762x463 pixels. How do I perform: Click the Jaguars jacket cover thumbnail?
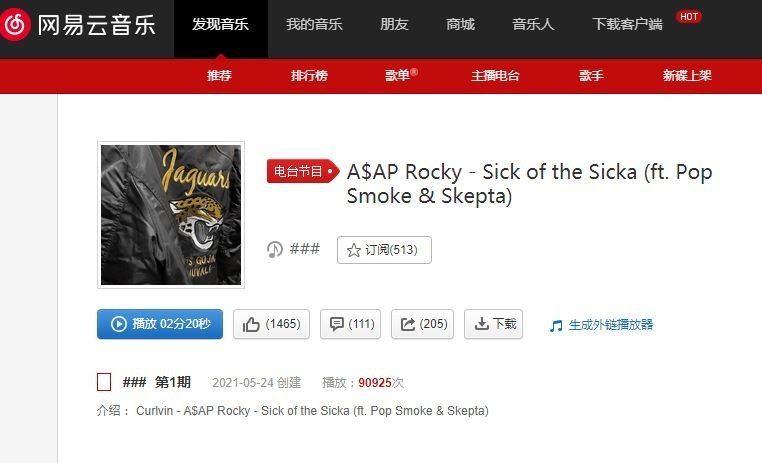tap(171, 215)
